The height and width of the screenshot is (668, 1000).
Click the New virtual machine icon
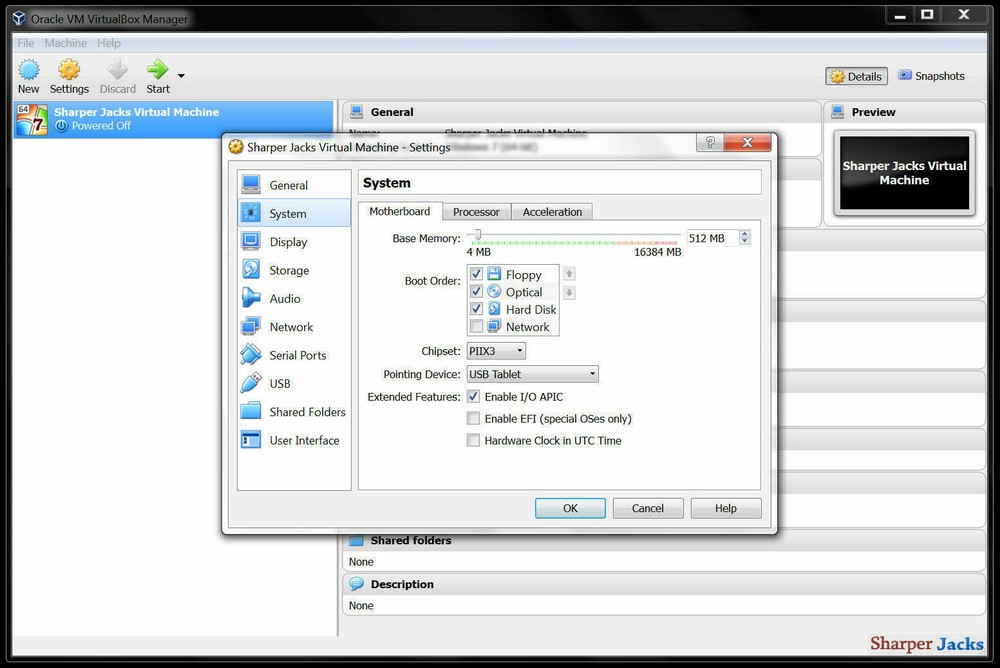coord(28,70)
